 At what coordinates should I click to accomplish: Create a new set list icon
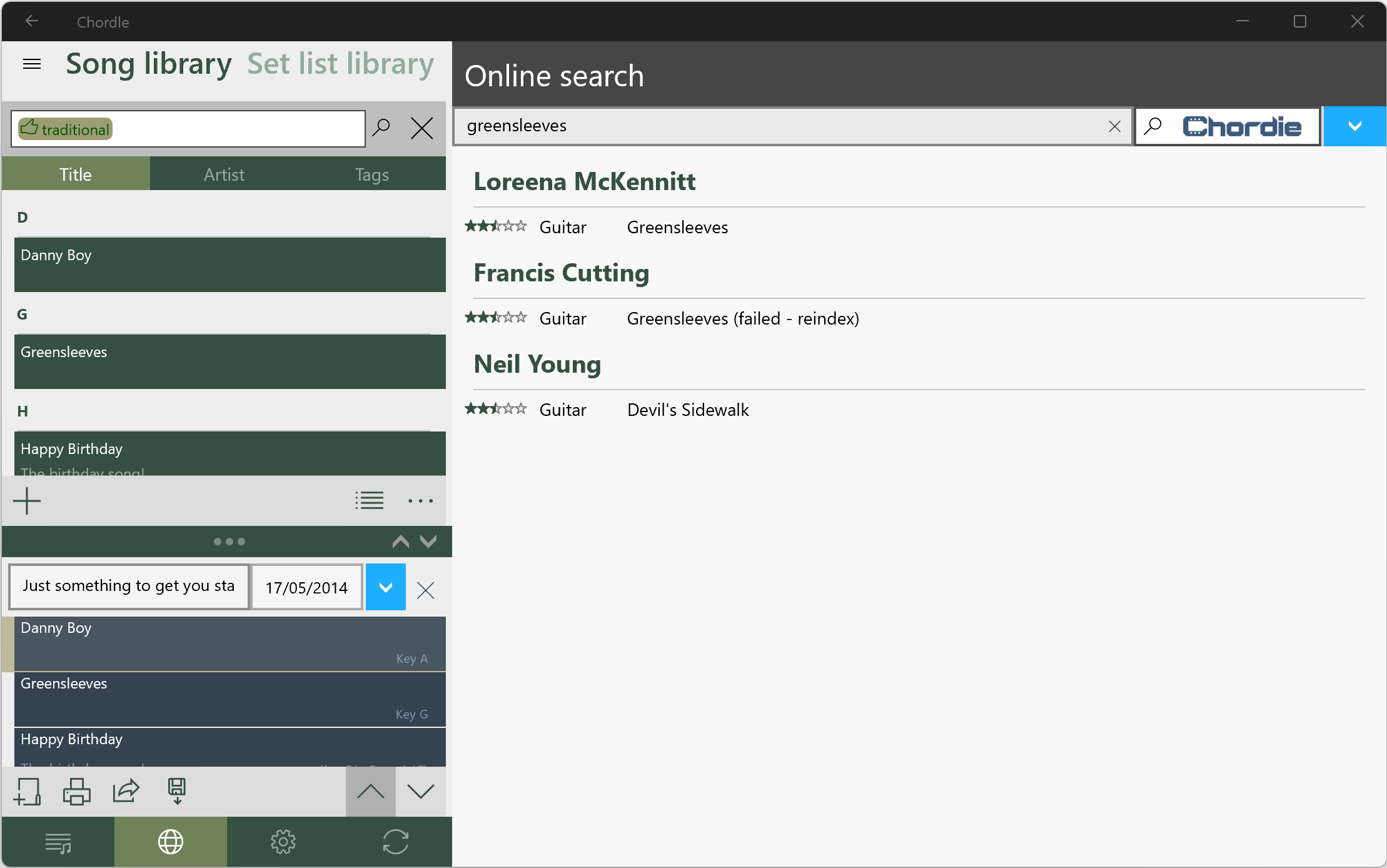(x=27, y=792)
